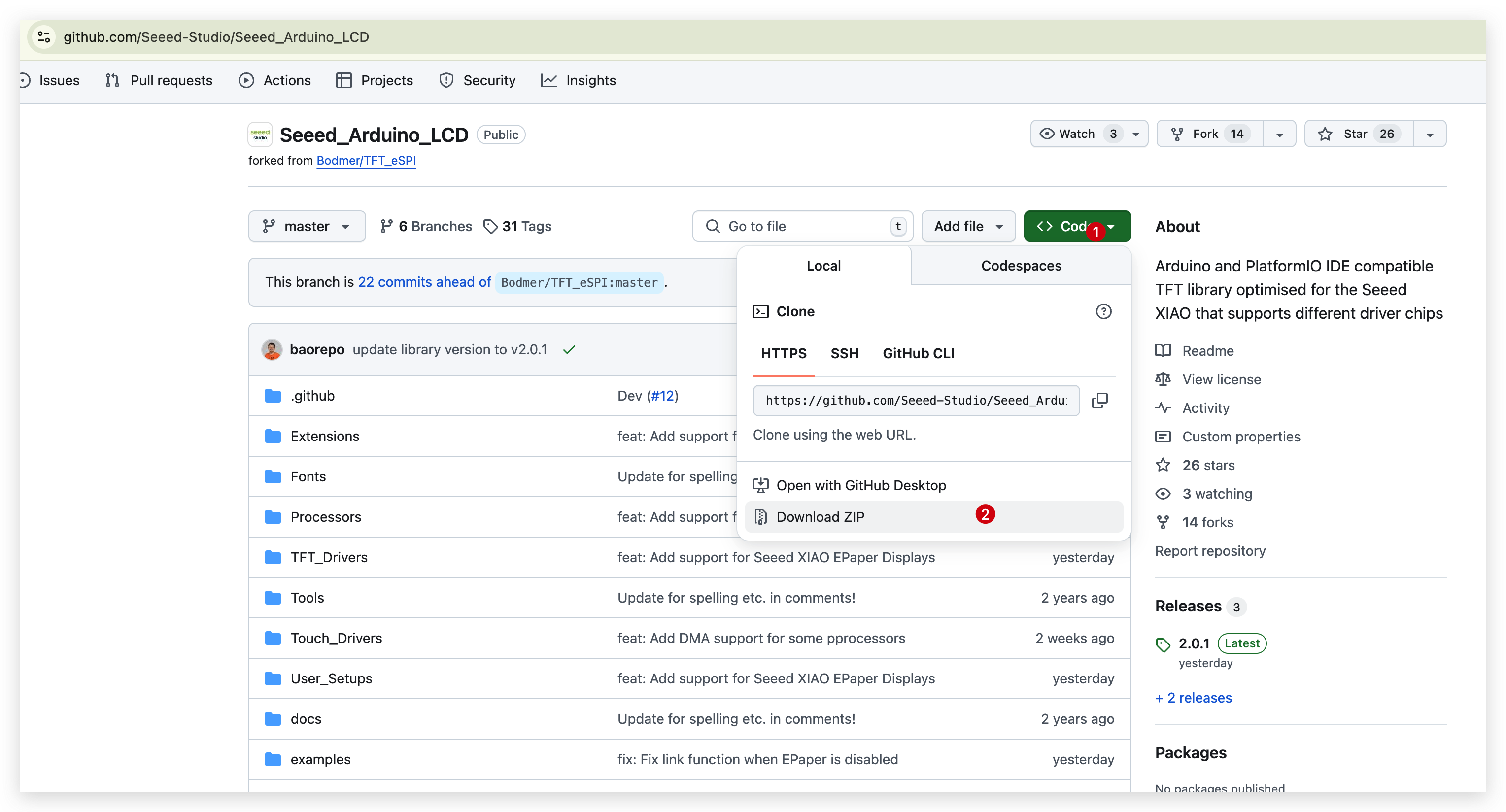Open the Insights tab

point(579,80)
